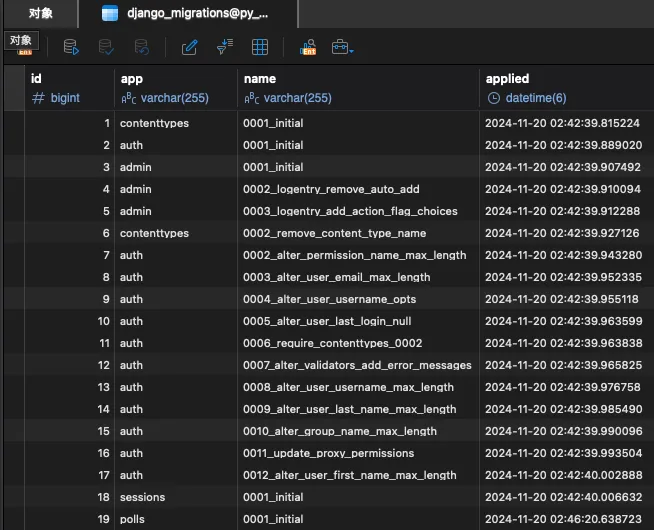Viewport: 654px width, 530px height.
Task: Switch to the 对象 tab
Action: point(41,14)
